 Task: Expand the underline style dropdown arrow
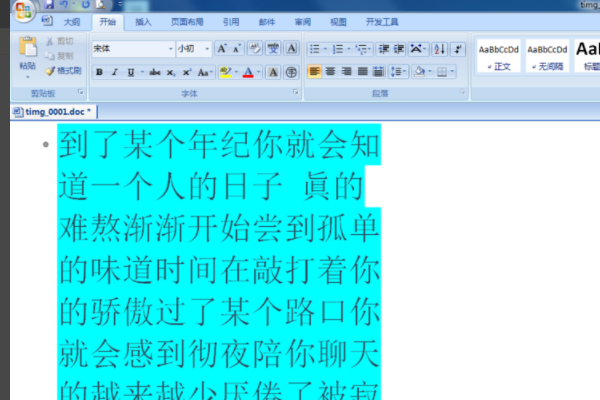[142, 72]
